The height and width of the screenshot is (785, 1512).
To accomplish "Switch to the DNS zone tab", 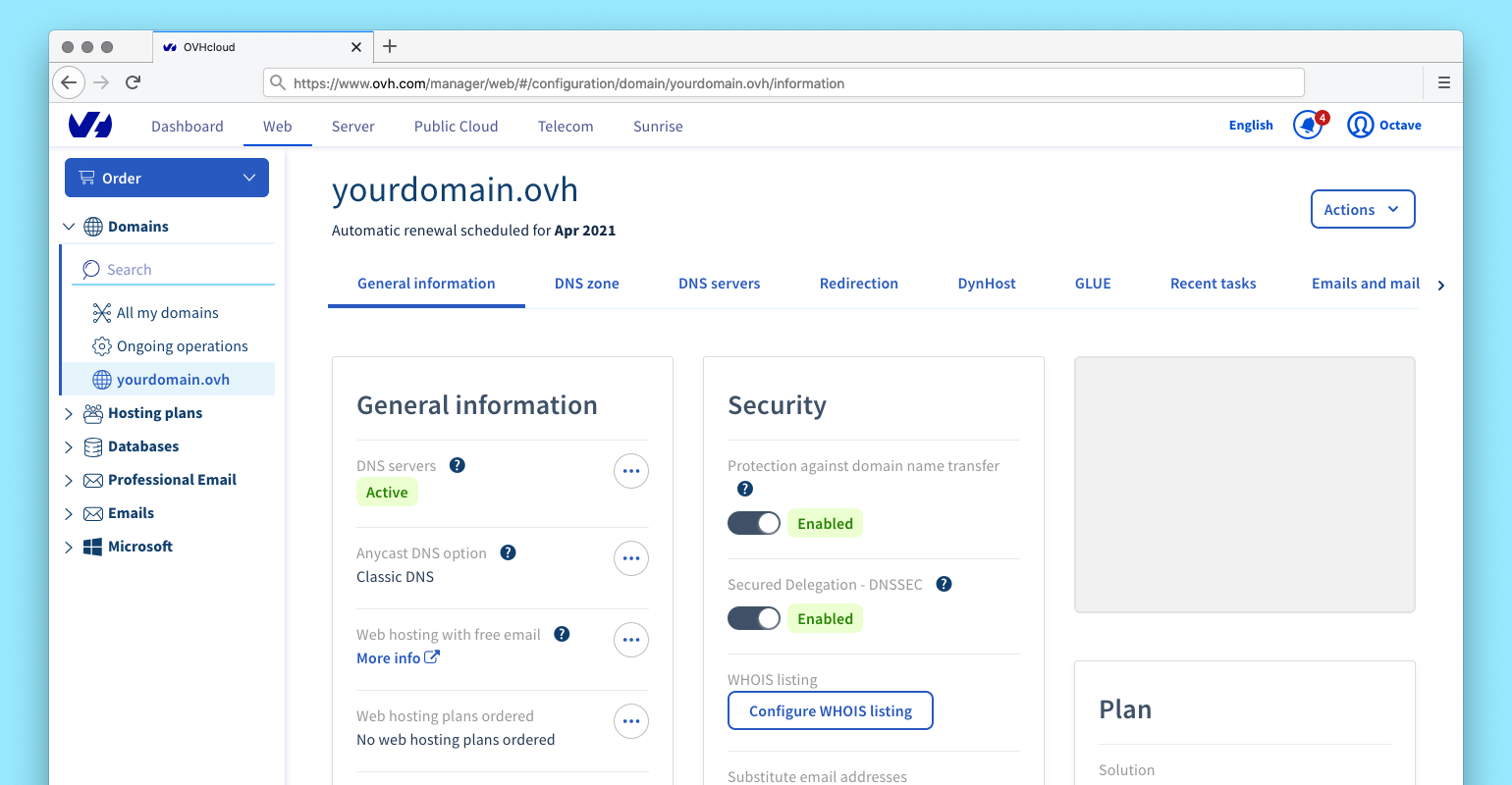I will pos(587,284).
